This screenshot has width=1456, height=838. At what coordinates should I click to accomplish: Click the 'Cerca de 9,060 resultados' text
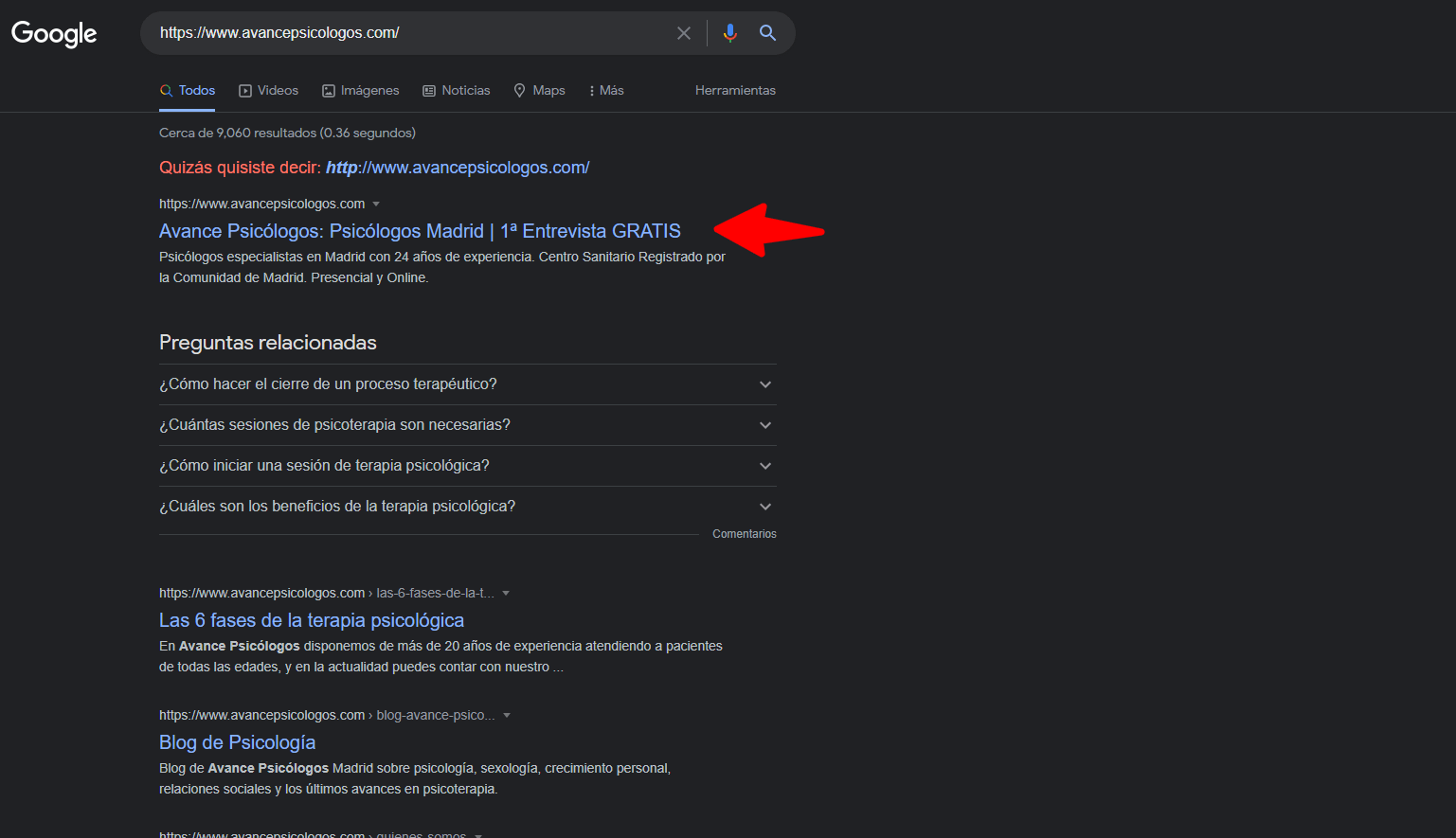287,134
